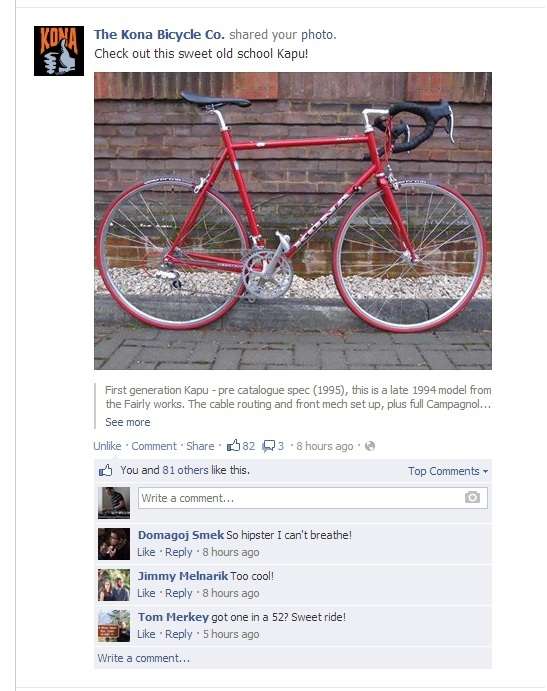Viewport: 547px width, 691px height.
Task: Click the globe privacy icon
Action: (370, 446)
